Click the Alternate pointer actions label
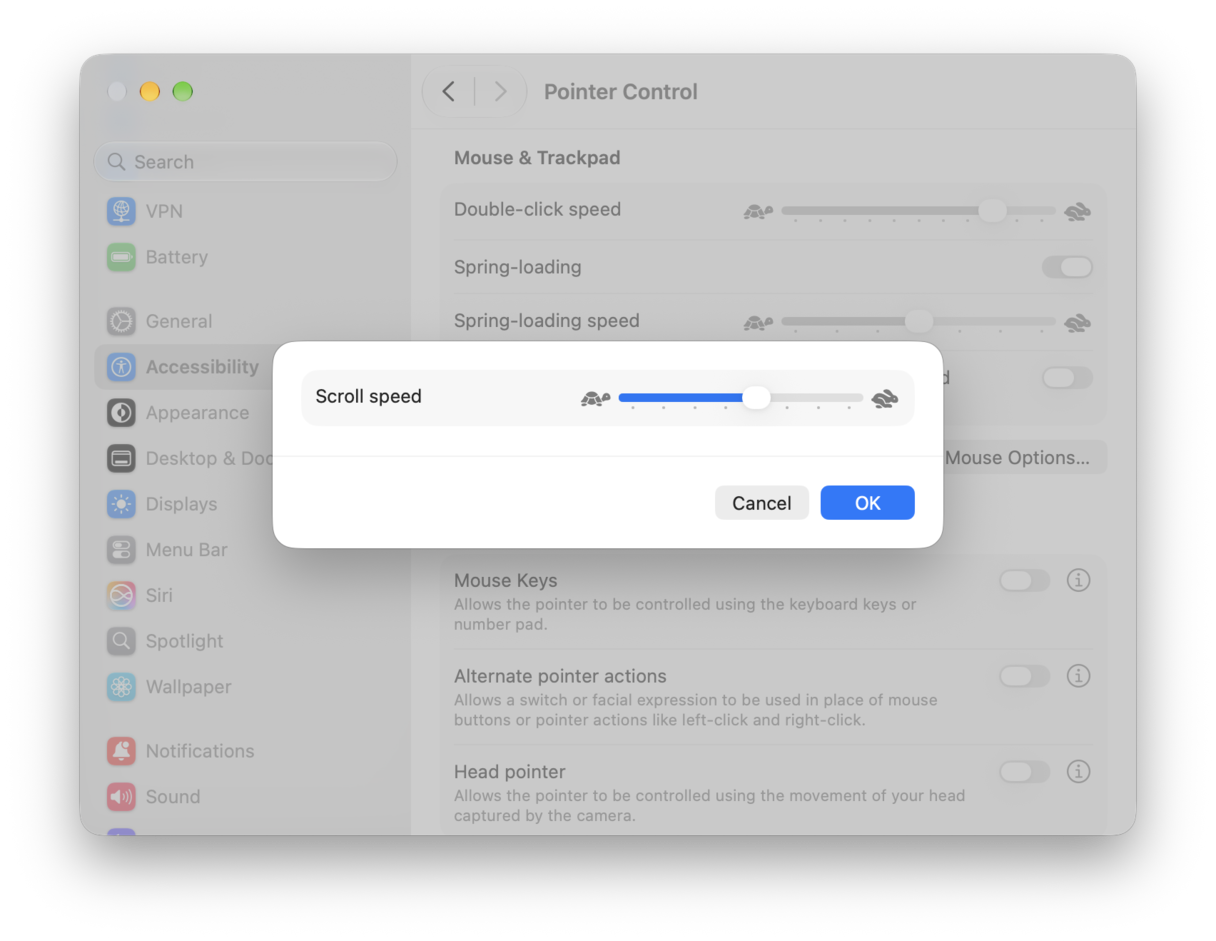 pyautogui.click(x=560, y=676)
